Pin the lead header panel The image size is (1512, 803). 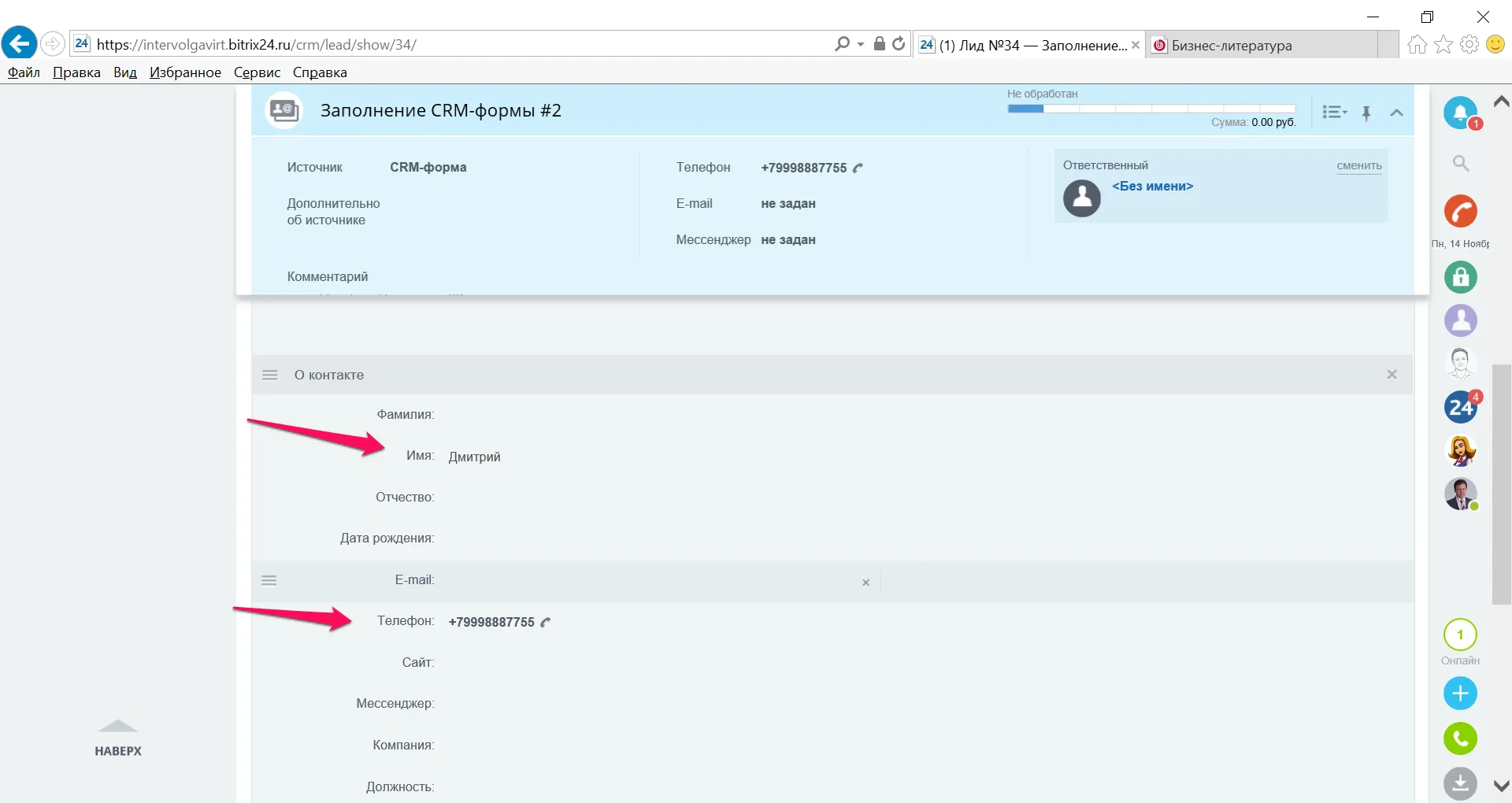pyautogui.click(x=1366, y=113)
